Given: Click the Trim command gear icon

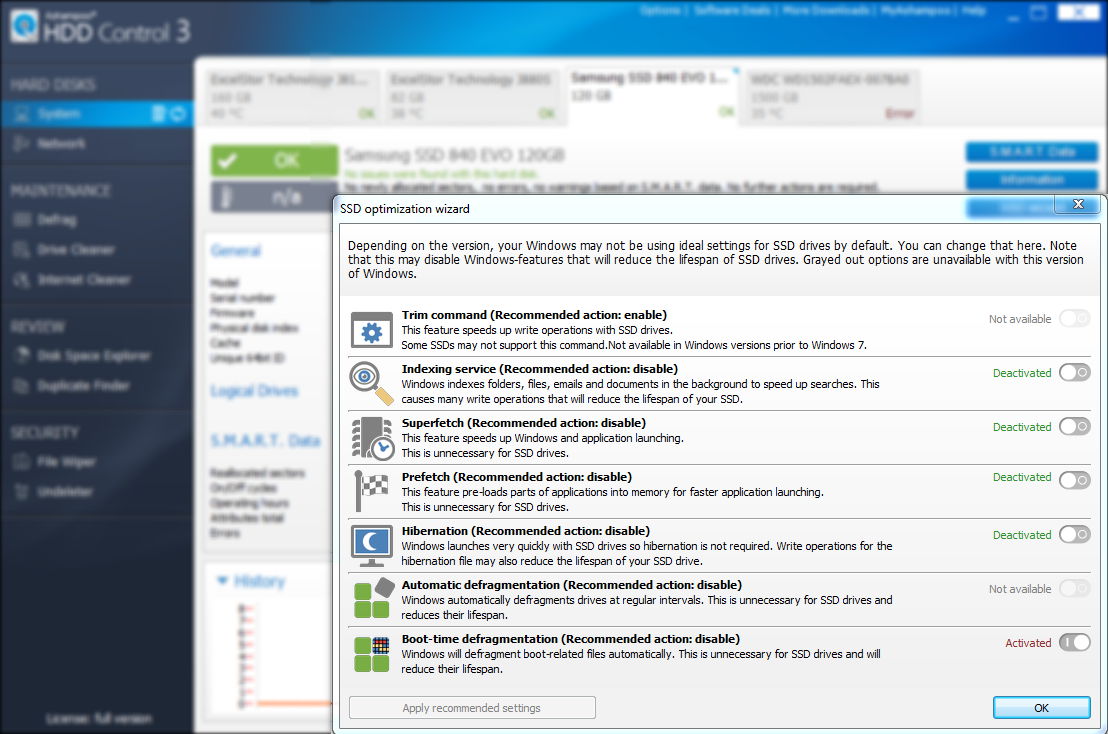Looking at the screenshot, I should [x=372, y=330].
